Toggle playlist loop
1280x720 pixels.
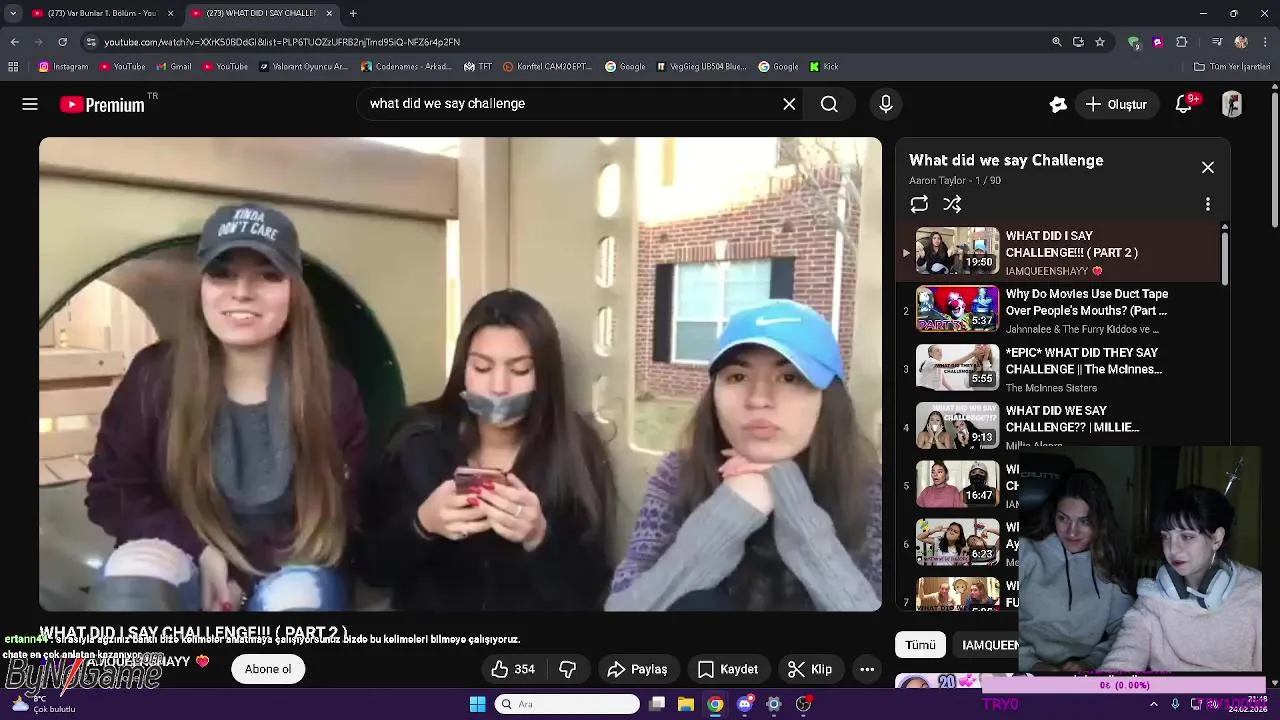[919, 204]
